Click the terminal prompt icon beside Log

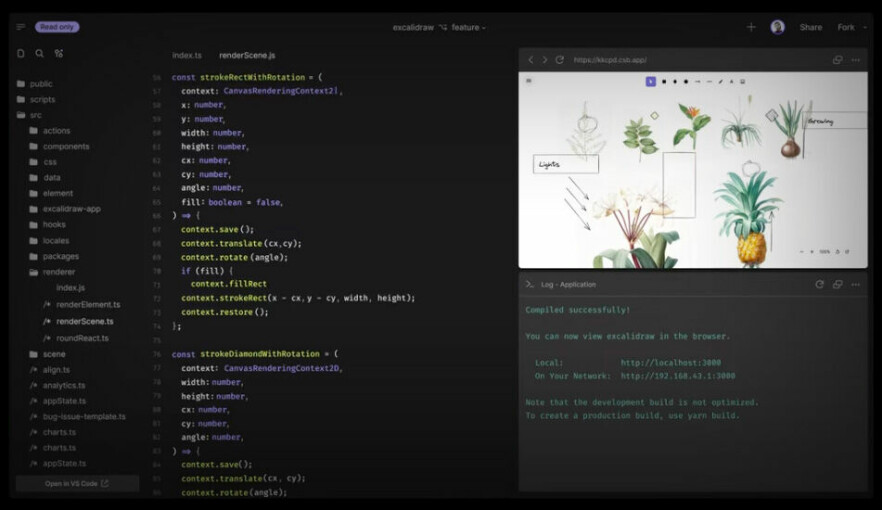pyautogui.click(x=529, y=285)
